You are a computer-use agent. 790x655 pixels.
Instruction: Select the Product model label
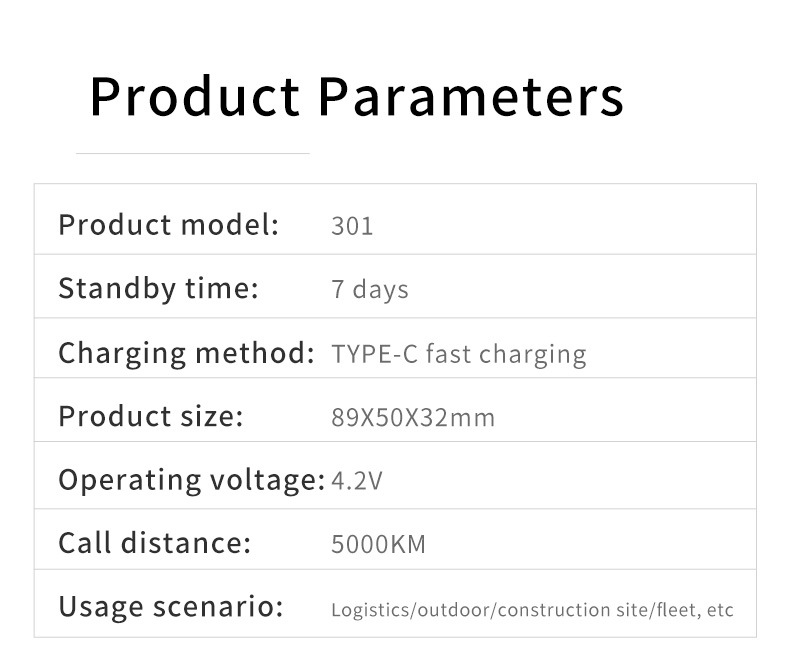pyautogui.click(x=168, y=225)
